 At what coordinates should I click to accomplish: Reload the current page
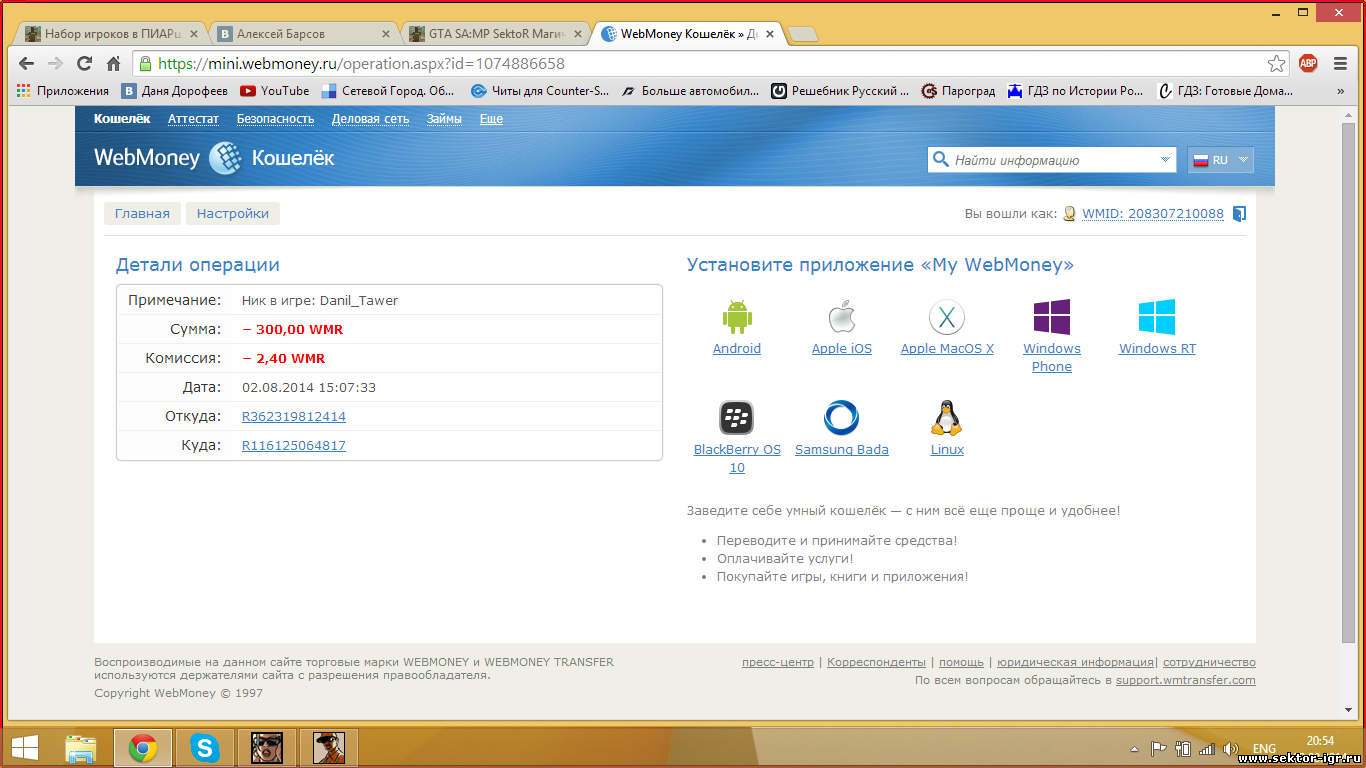pyautogui.click(x=84, y=63)
